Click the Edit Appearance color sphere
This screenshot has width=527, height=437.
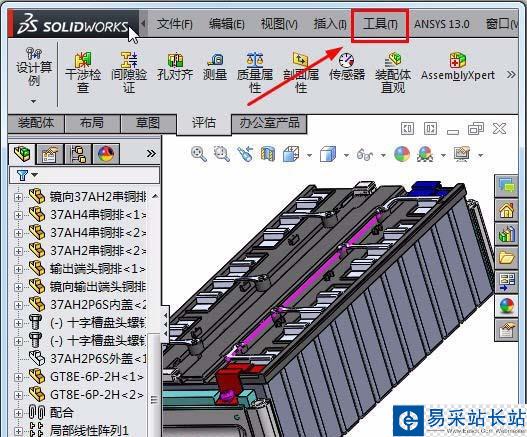coord(402,154)
